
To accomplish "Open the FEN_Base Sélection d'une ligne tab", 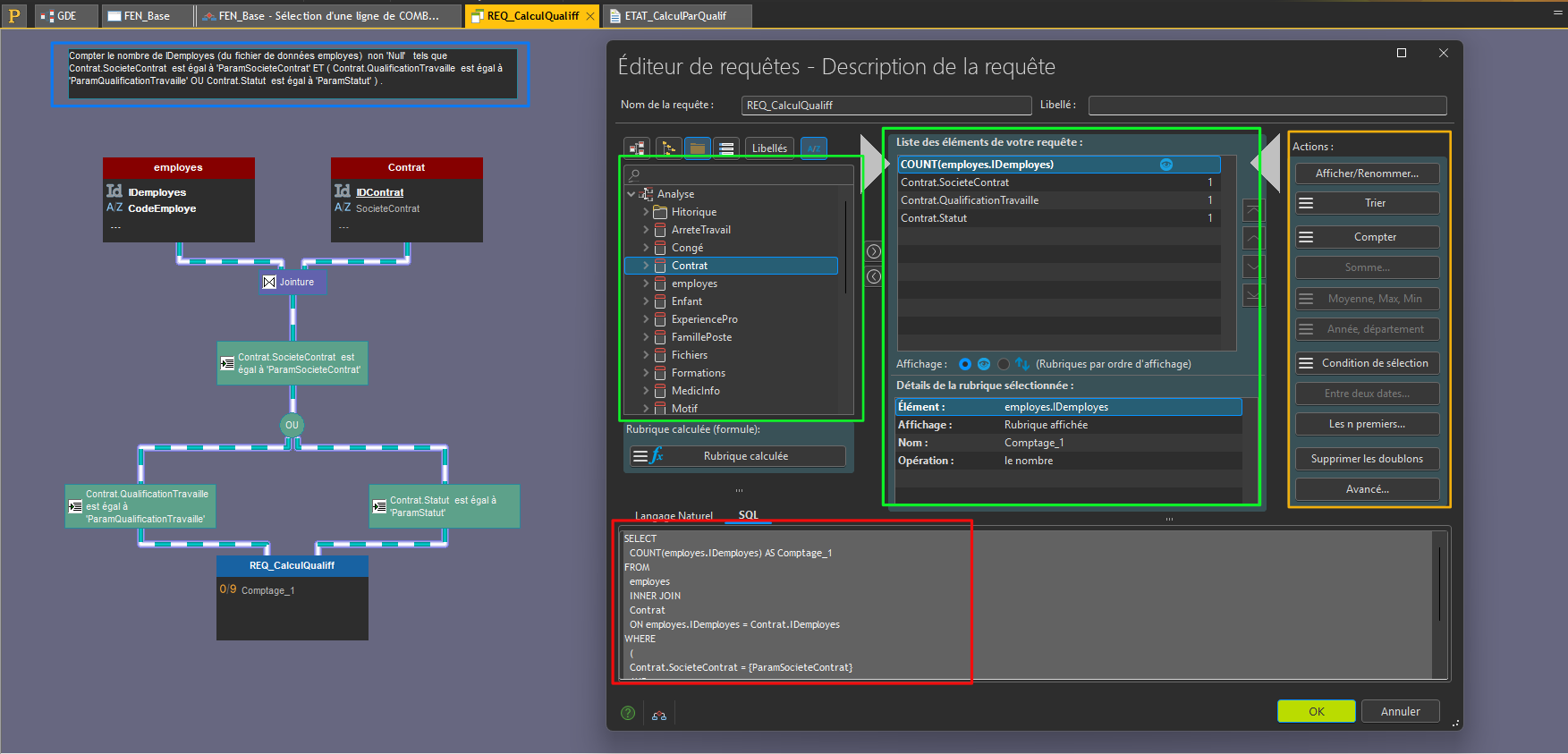I will point(329,16).
